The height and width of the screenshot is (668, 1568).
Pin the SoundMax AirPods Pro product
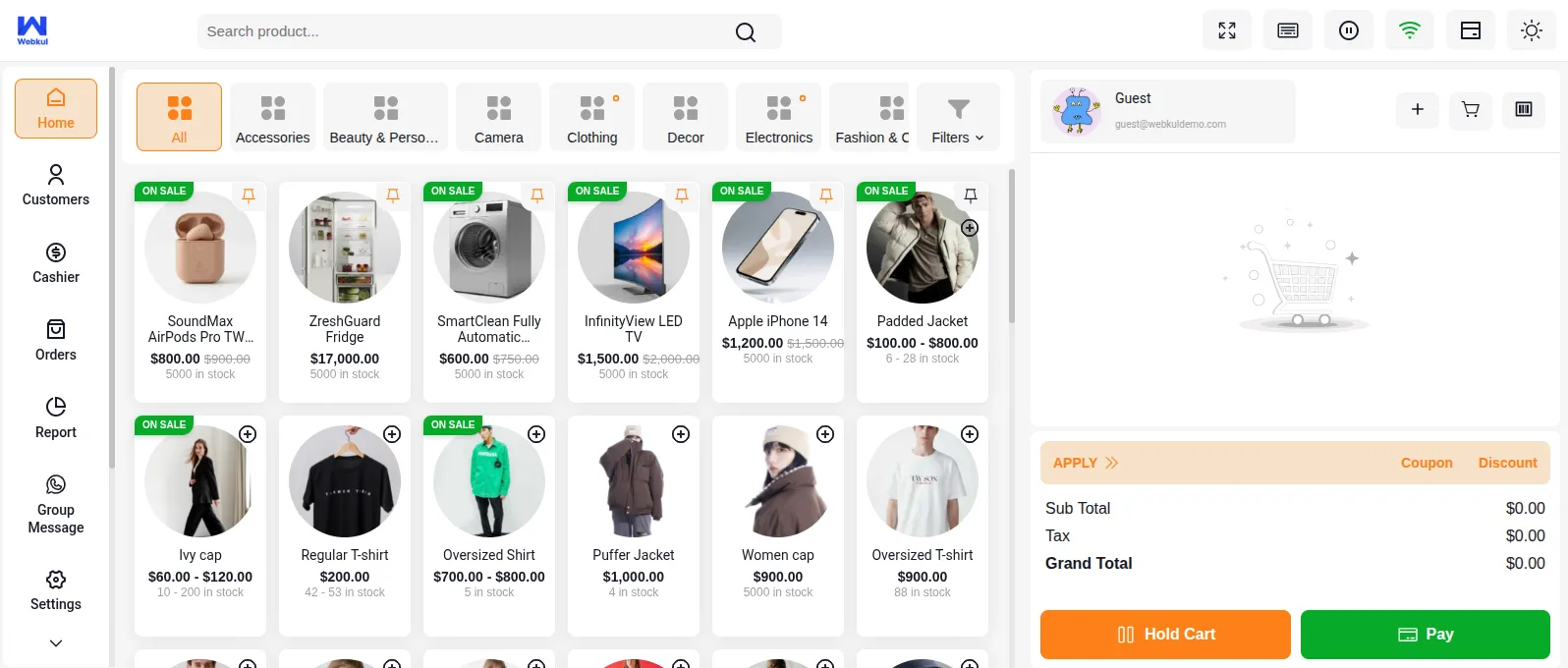click(x=249, y=195)
